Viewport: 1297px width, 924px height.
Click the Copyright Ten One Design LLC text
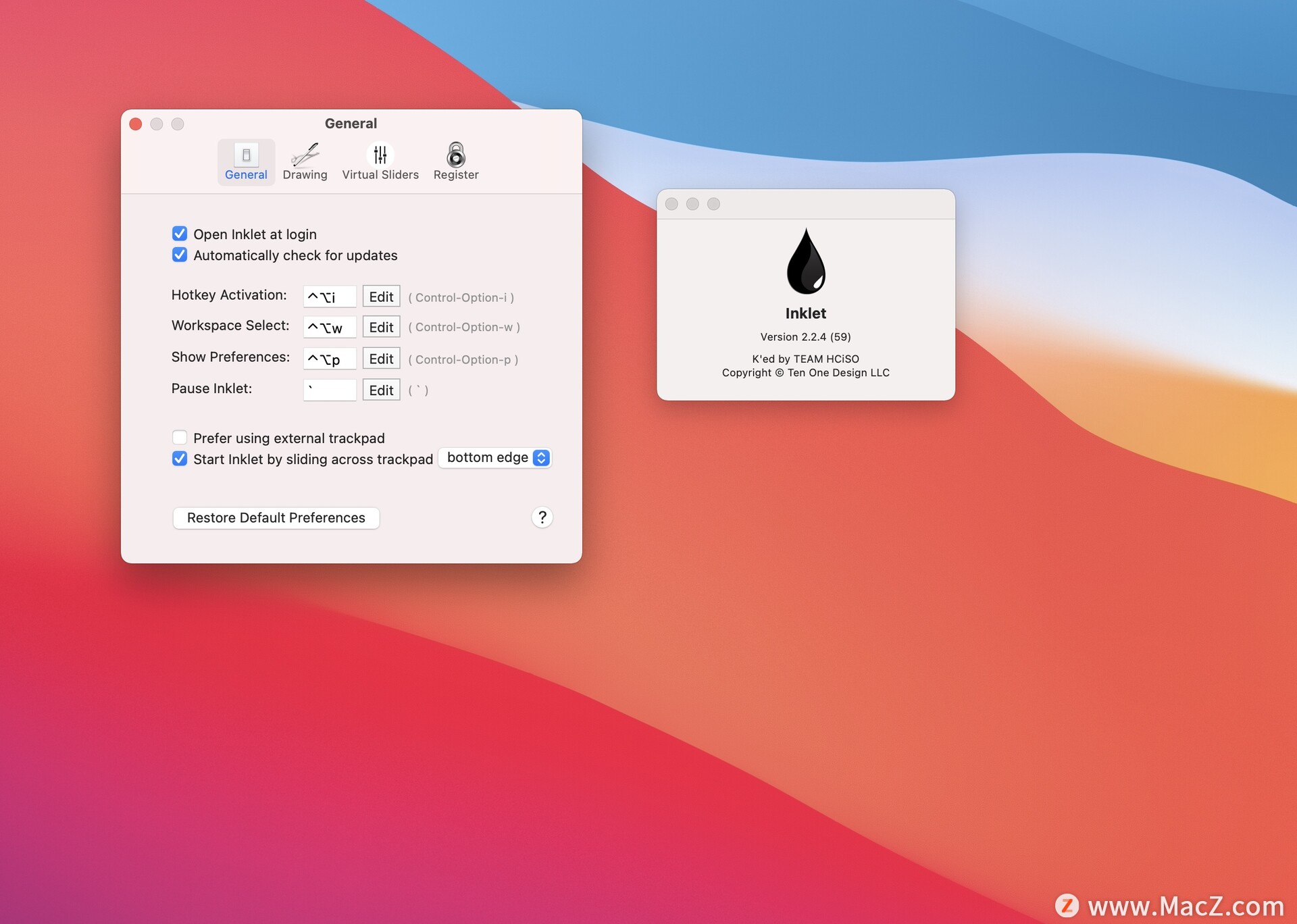[806, 373]
